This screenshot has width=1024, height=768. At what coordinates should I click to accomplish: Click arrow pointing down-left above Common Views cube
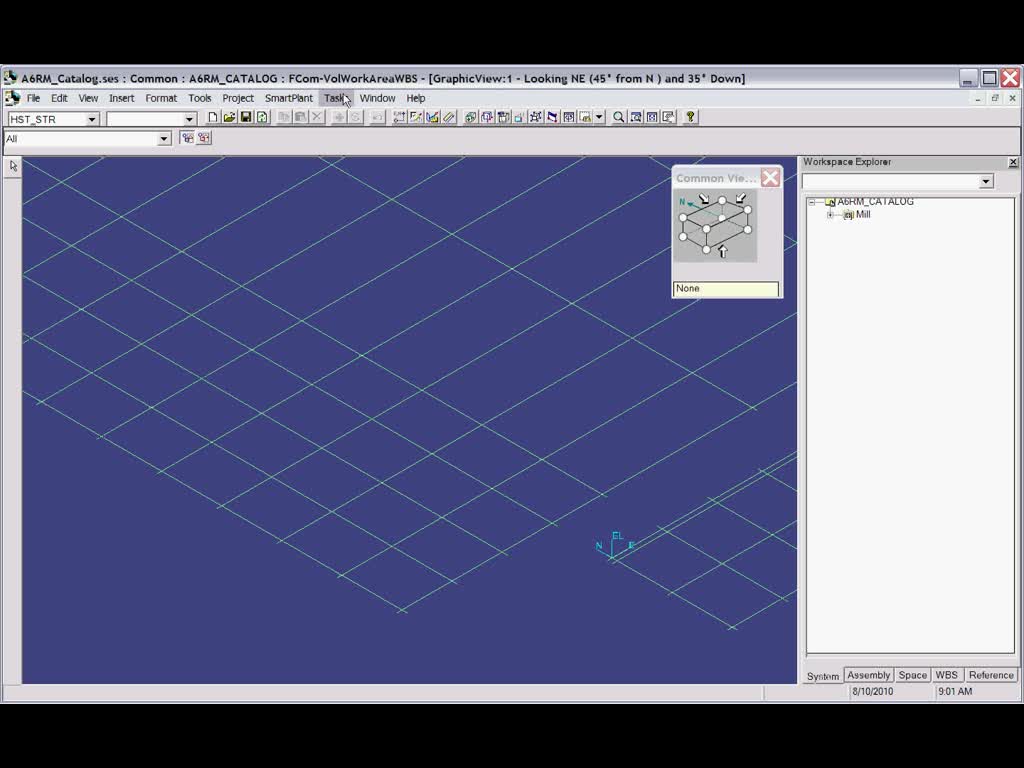click(x=741, y=198)
